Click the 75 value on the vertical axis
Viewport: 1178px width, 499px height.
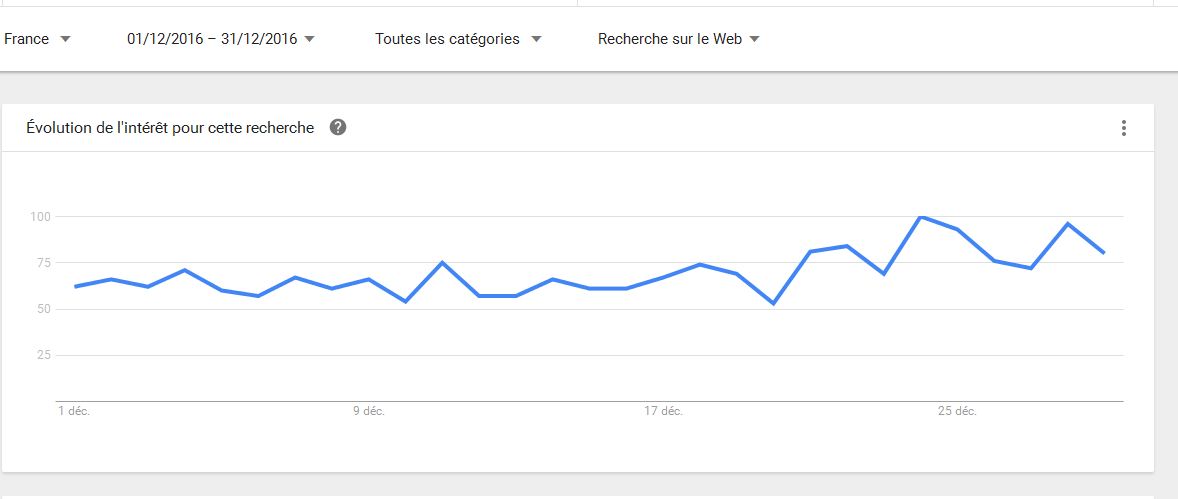(x=42, y=263)
